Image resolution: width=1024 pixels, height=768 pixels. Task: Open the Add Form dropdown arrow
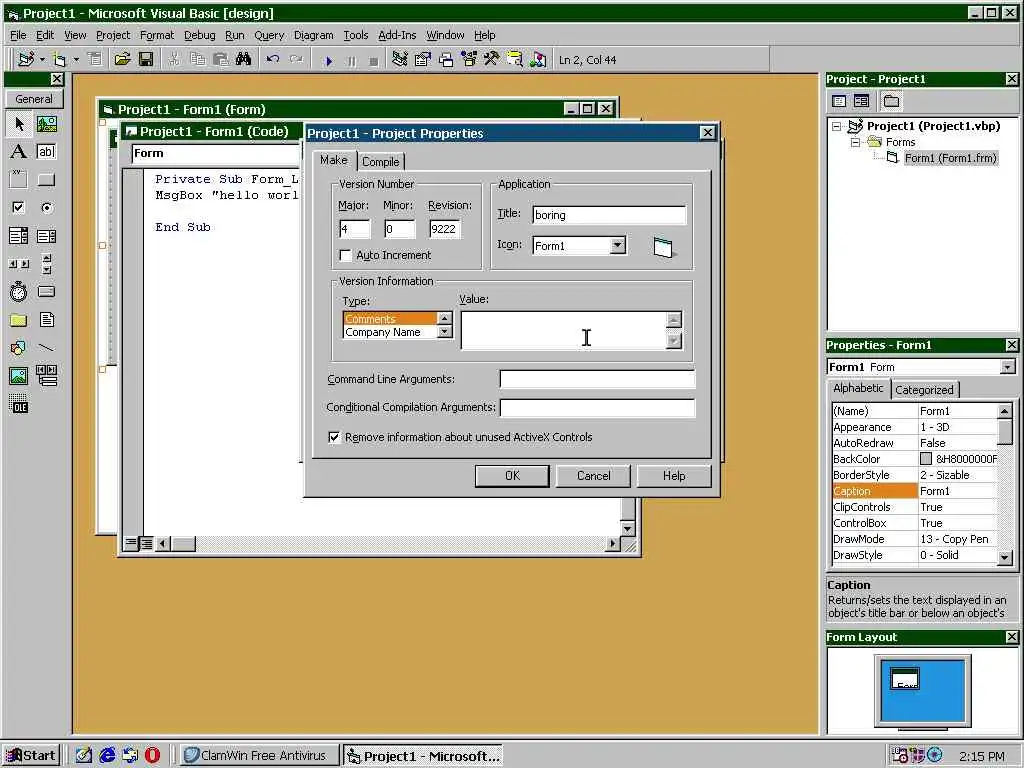[x=76, y=60]
